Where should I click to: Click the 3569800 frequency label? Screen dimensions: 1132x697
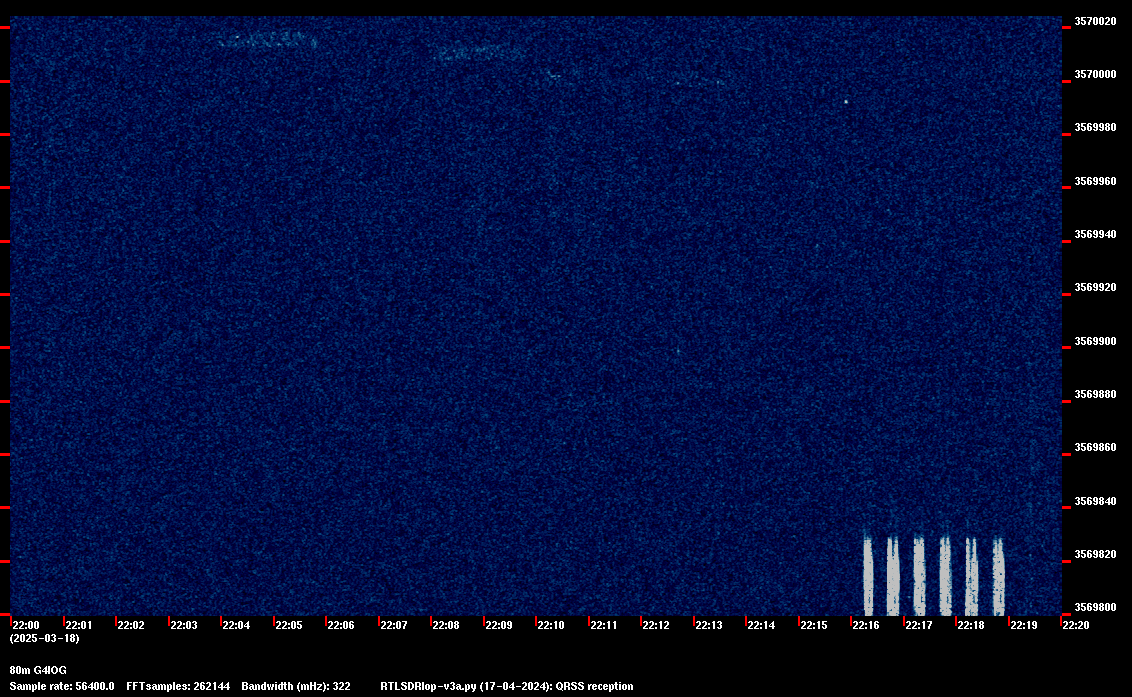[x=1095, y=607]
